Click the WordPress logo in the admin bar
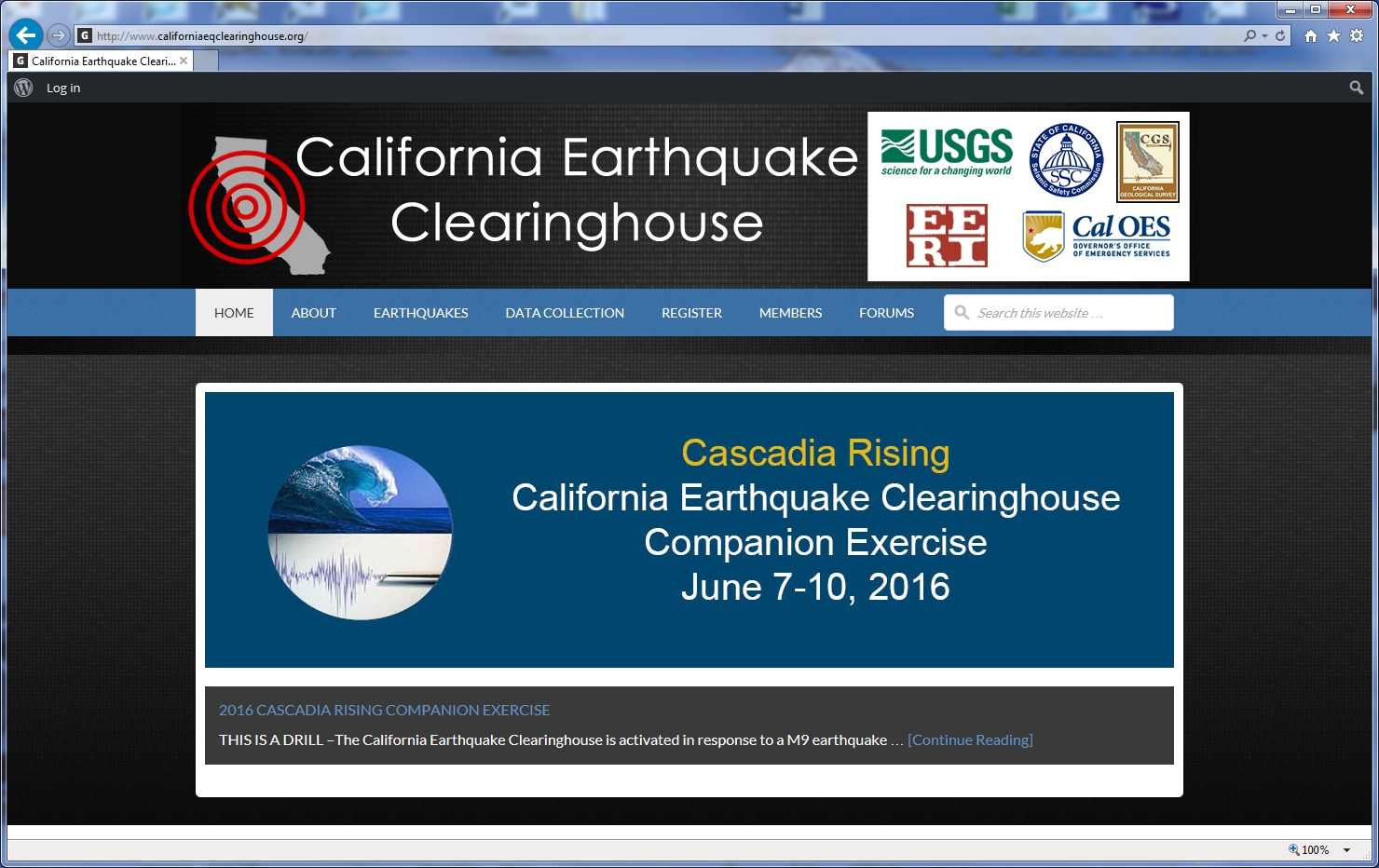The height and width of the screenshot is (868, 1379). coord(21,87)
